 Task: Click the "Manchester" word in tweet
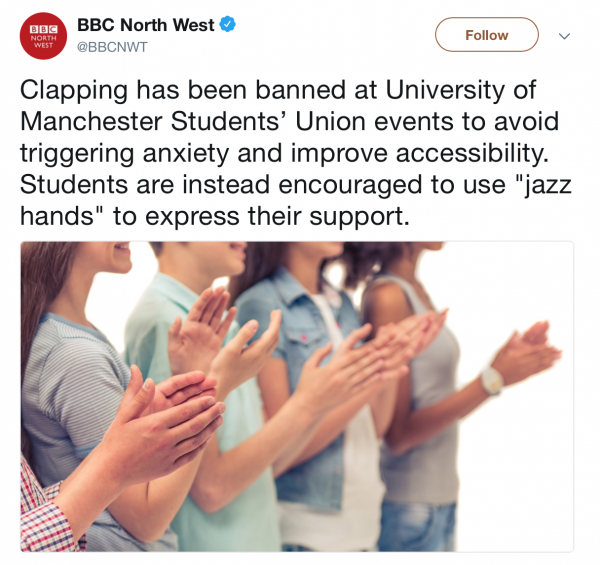click(91, 122)
